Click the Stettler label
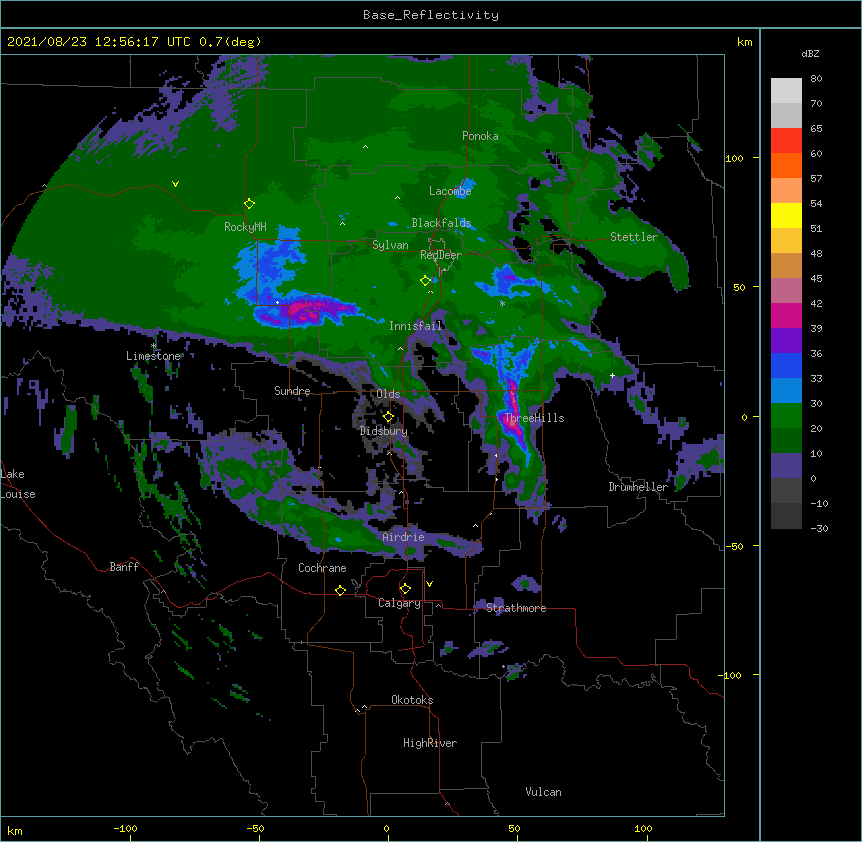 [634, 237]
